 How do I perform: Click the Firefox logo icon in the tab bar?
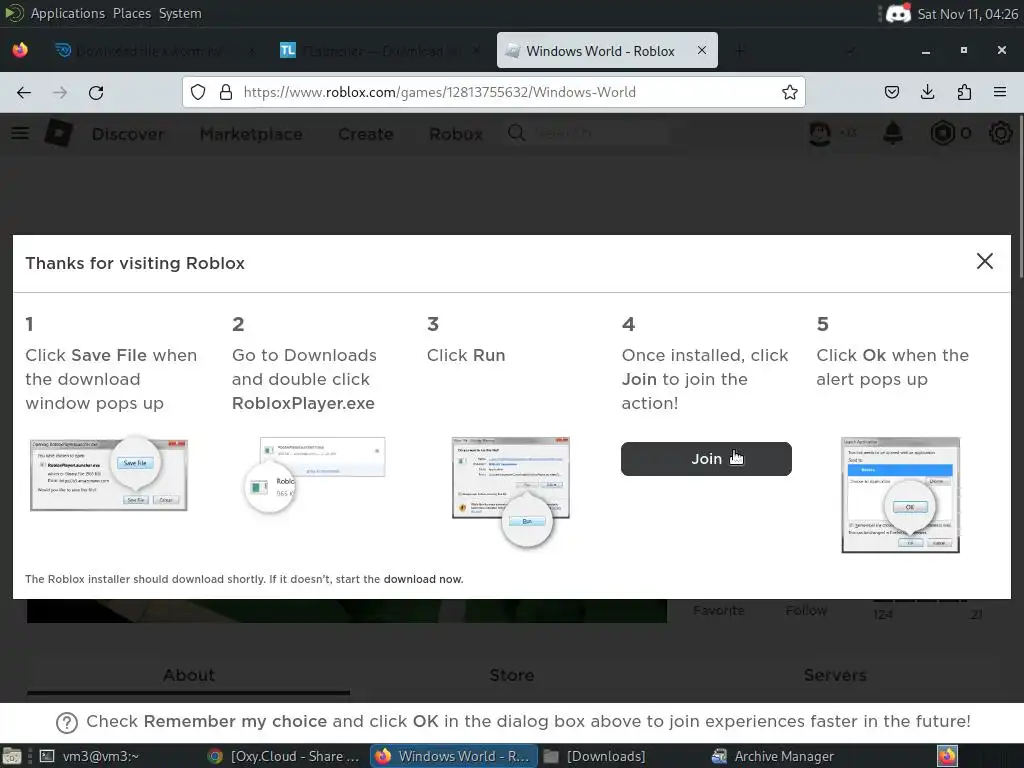pyautogui.click(x=20, y=50)
